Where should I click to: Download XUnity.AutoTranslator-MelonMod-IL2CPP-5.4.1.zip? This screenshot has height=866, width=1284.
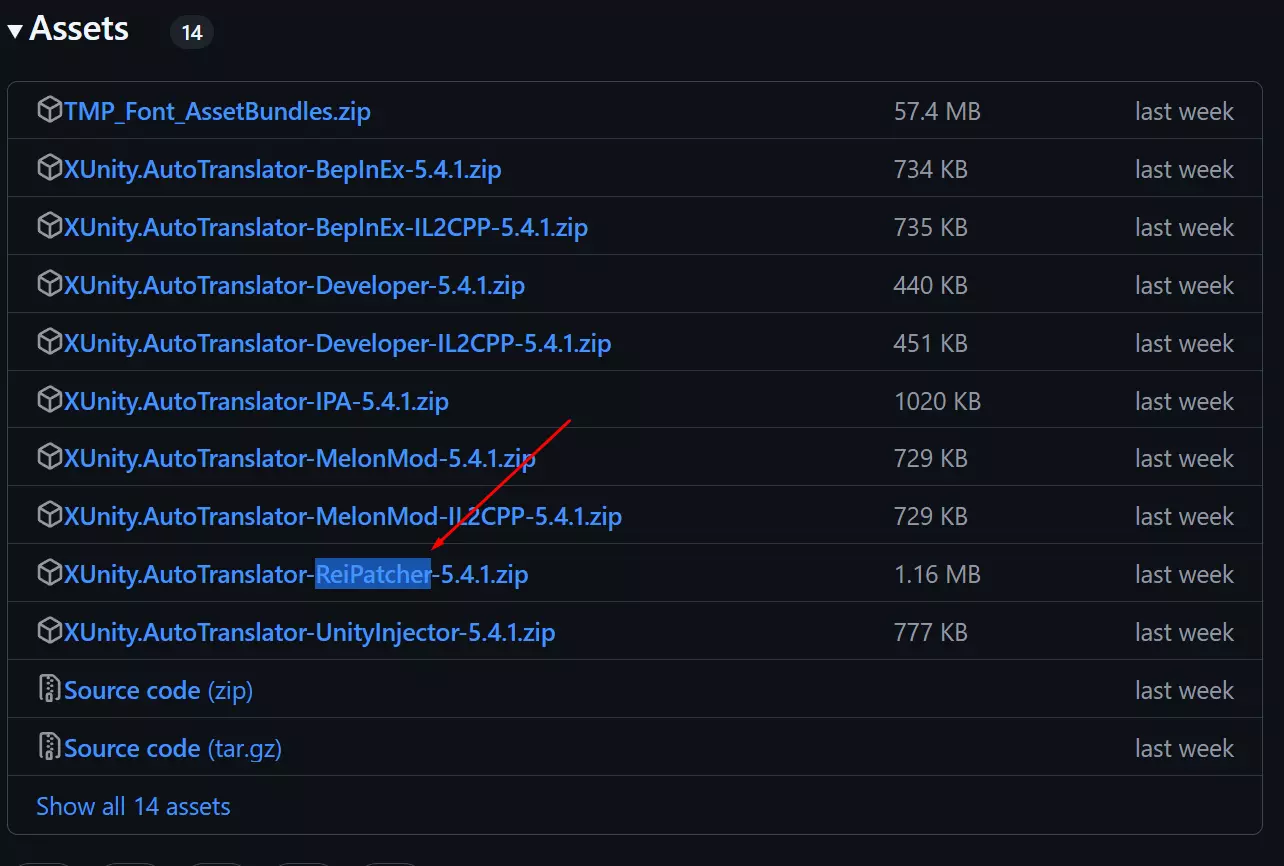click(343, 516)
